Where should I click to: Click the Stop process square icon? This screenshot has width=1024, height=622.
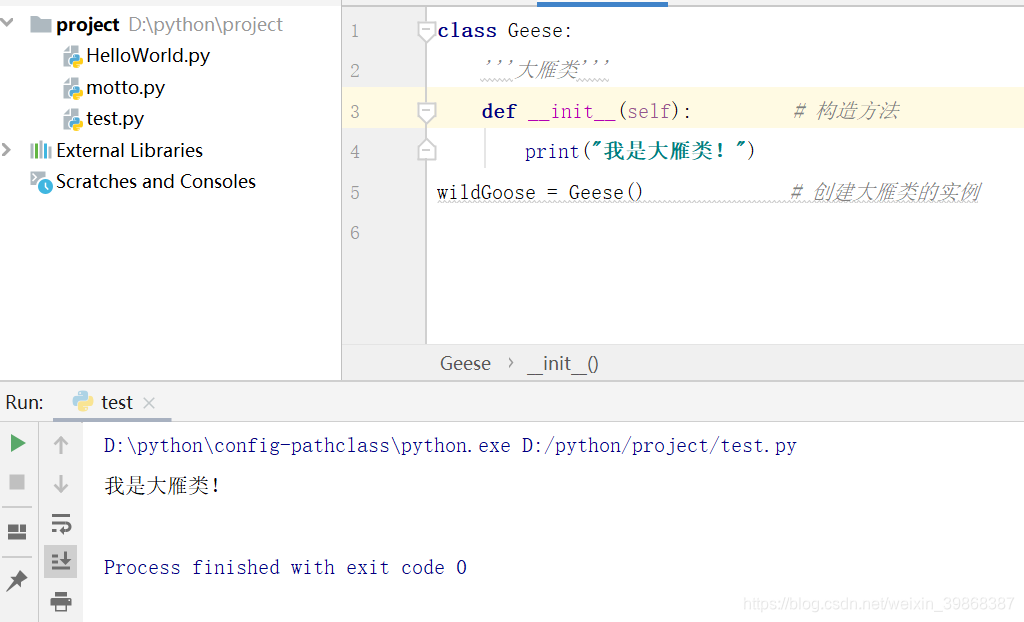(x=17, y=482)
